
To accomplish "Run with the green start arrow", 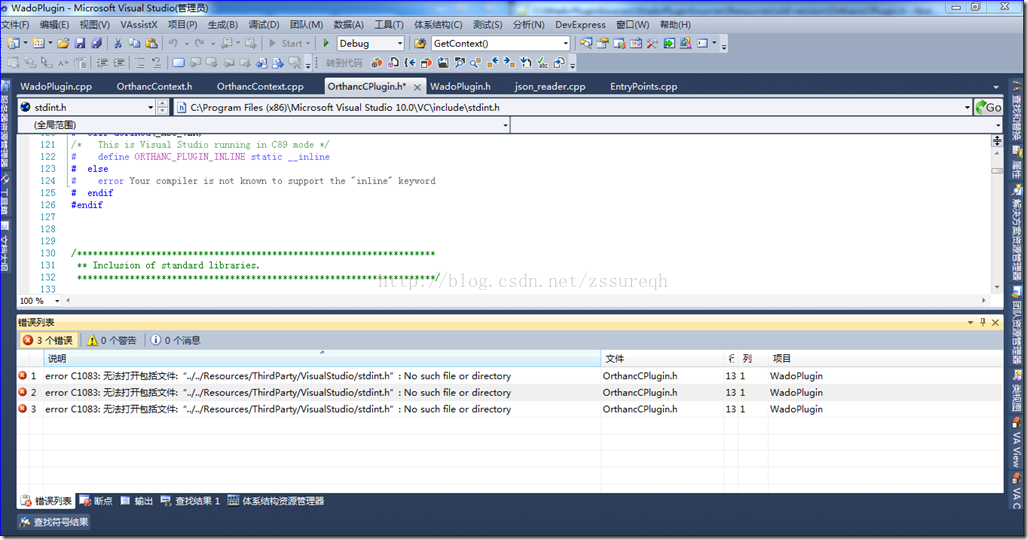I will 326,43.
